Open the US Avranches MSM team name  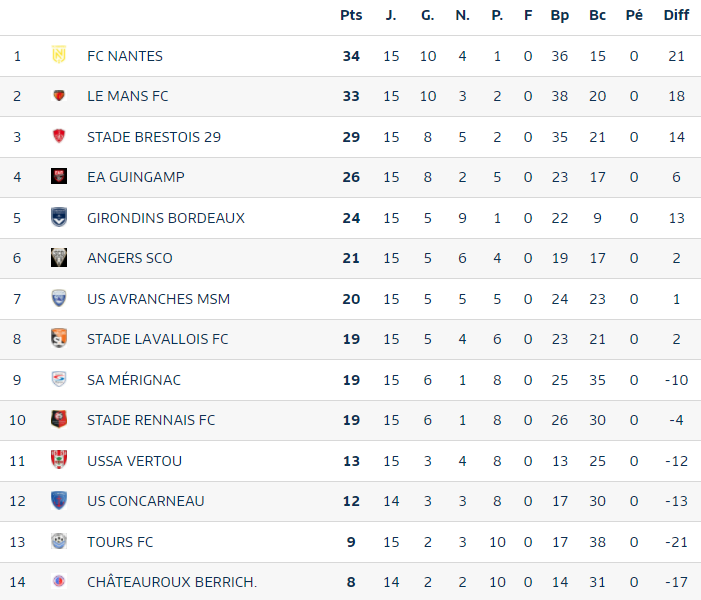click(158, 299)
